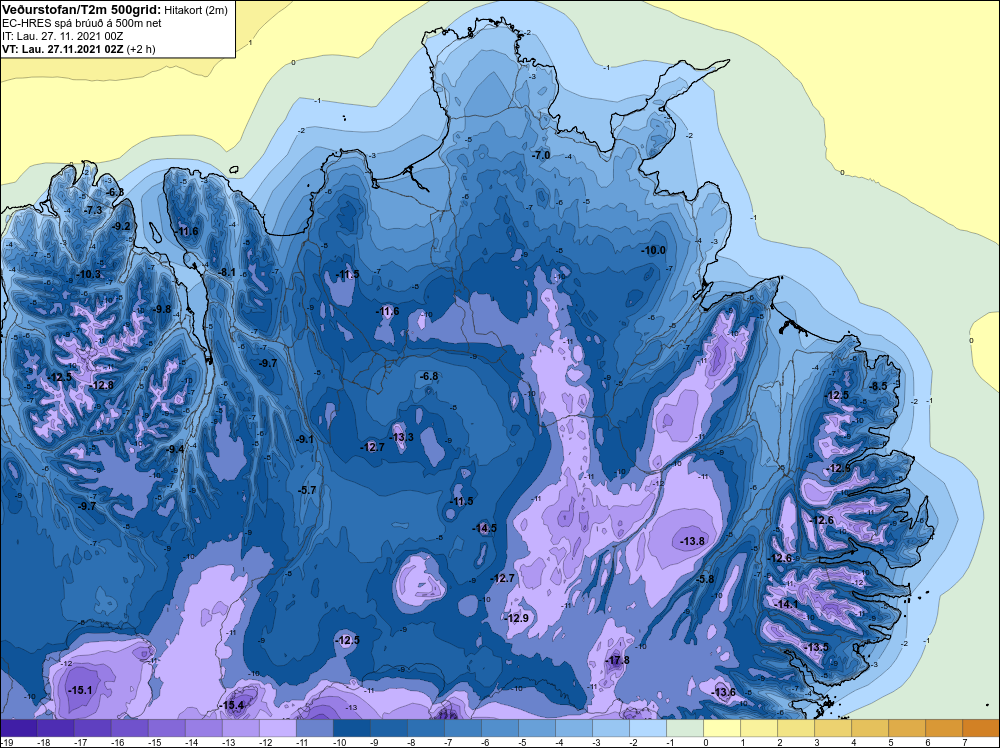Click the -9.2 temperature label
Image resolution: width=1000 pixels, height=748 pixels.
[121, 226]
